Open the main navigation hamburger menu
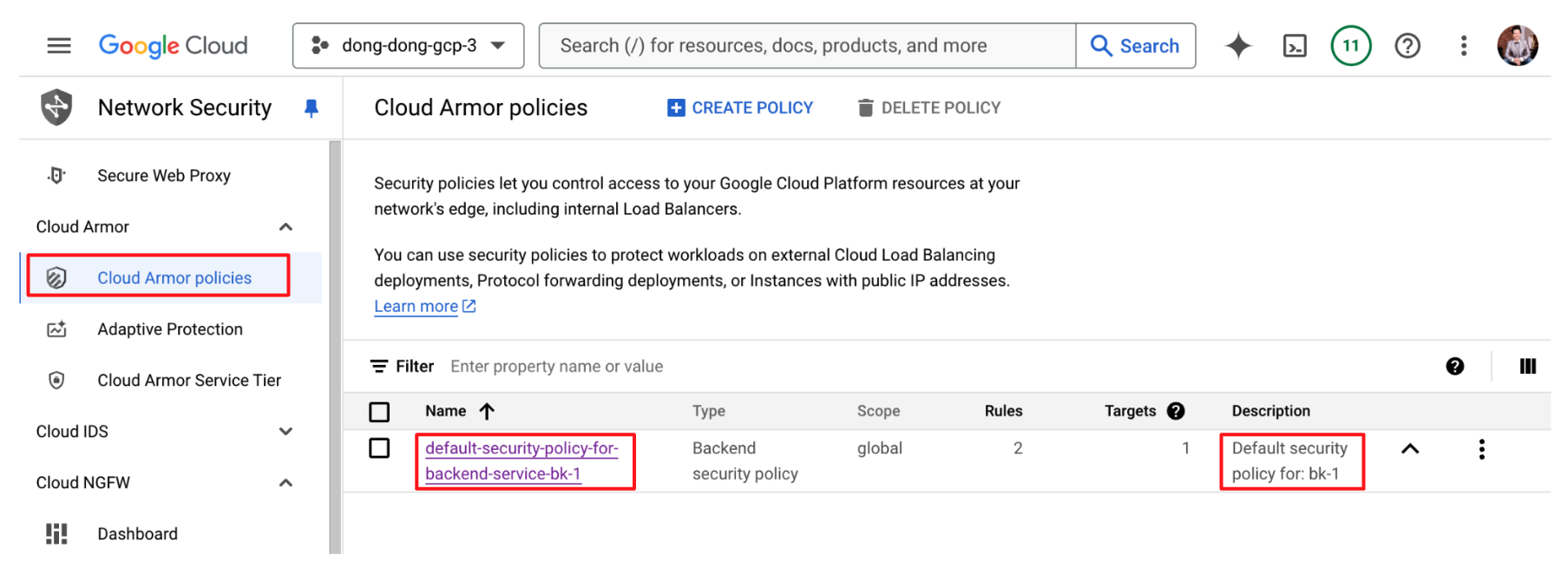 pyautogui.click(x=59, y=45)
